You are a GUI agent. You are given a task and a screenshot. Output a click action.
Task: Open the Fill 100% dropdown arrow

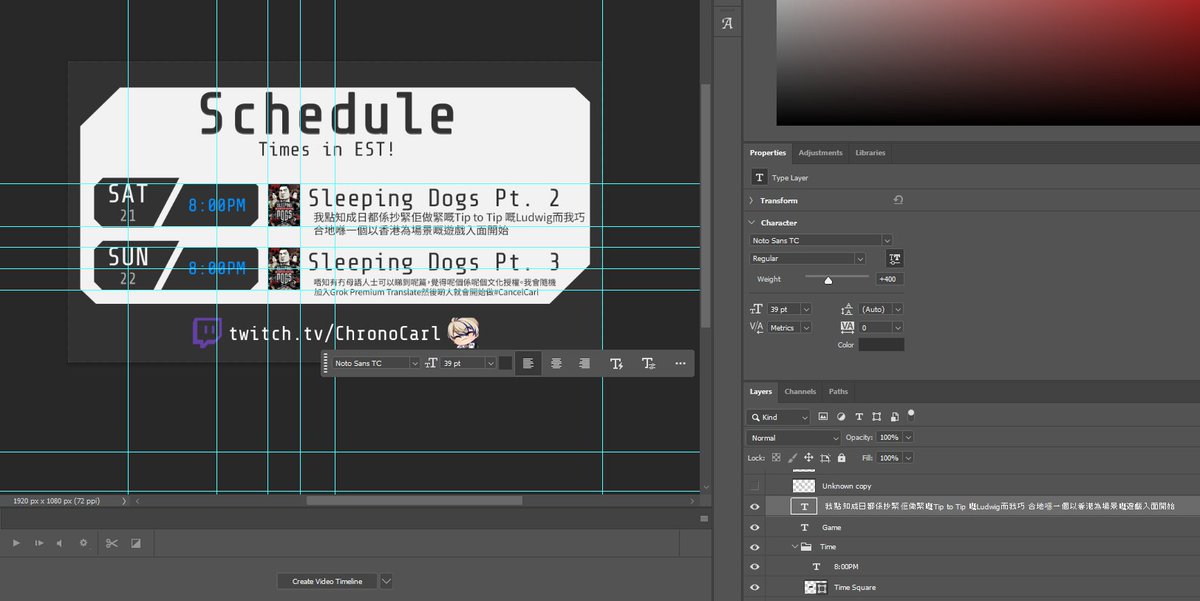(908, 457)
